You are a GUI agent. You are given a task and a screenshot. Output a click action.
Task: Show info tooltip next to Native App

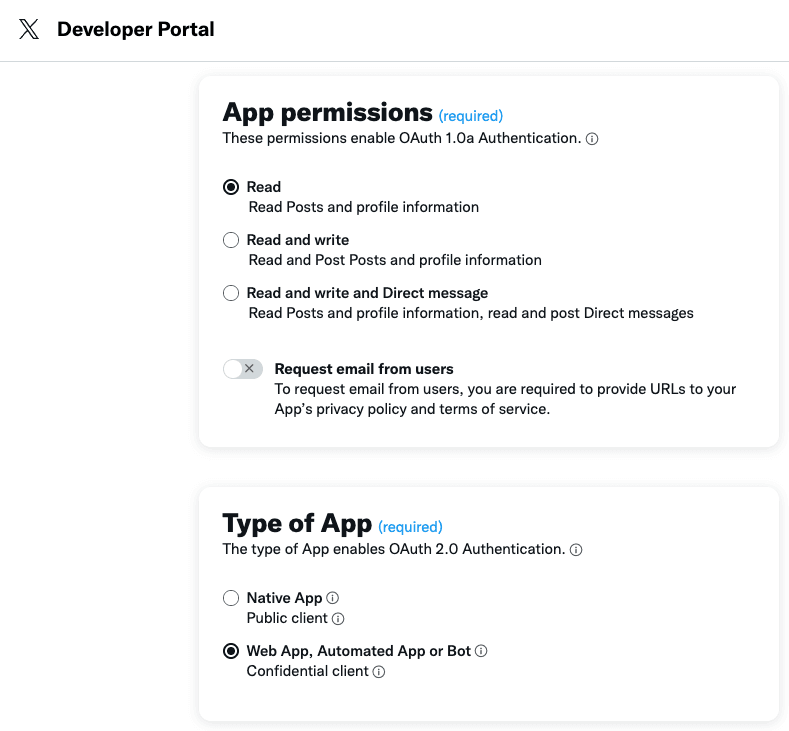click(333, 598)
